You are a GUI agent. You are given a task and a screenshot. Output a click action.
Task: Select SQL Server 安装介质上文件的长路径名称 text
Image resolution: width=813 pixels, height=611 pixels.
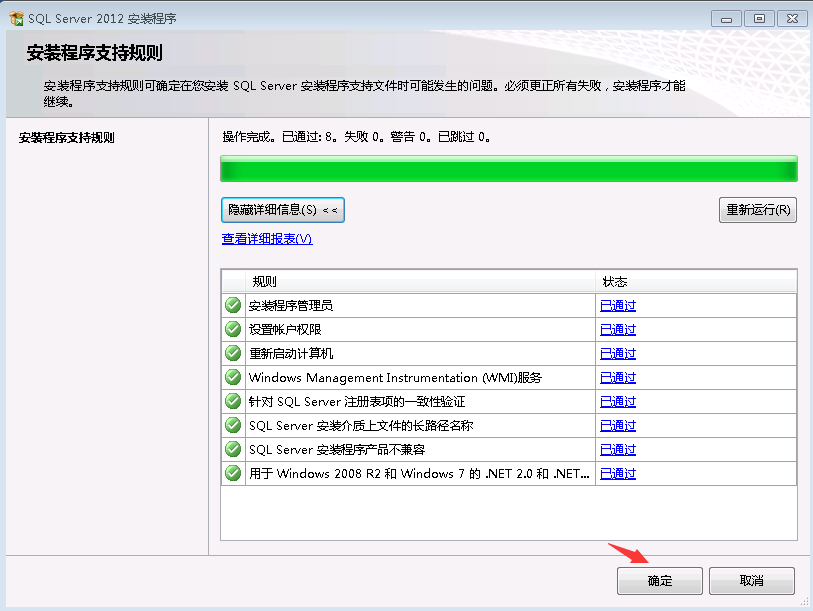click(x=361, y=425)
